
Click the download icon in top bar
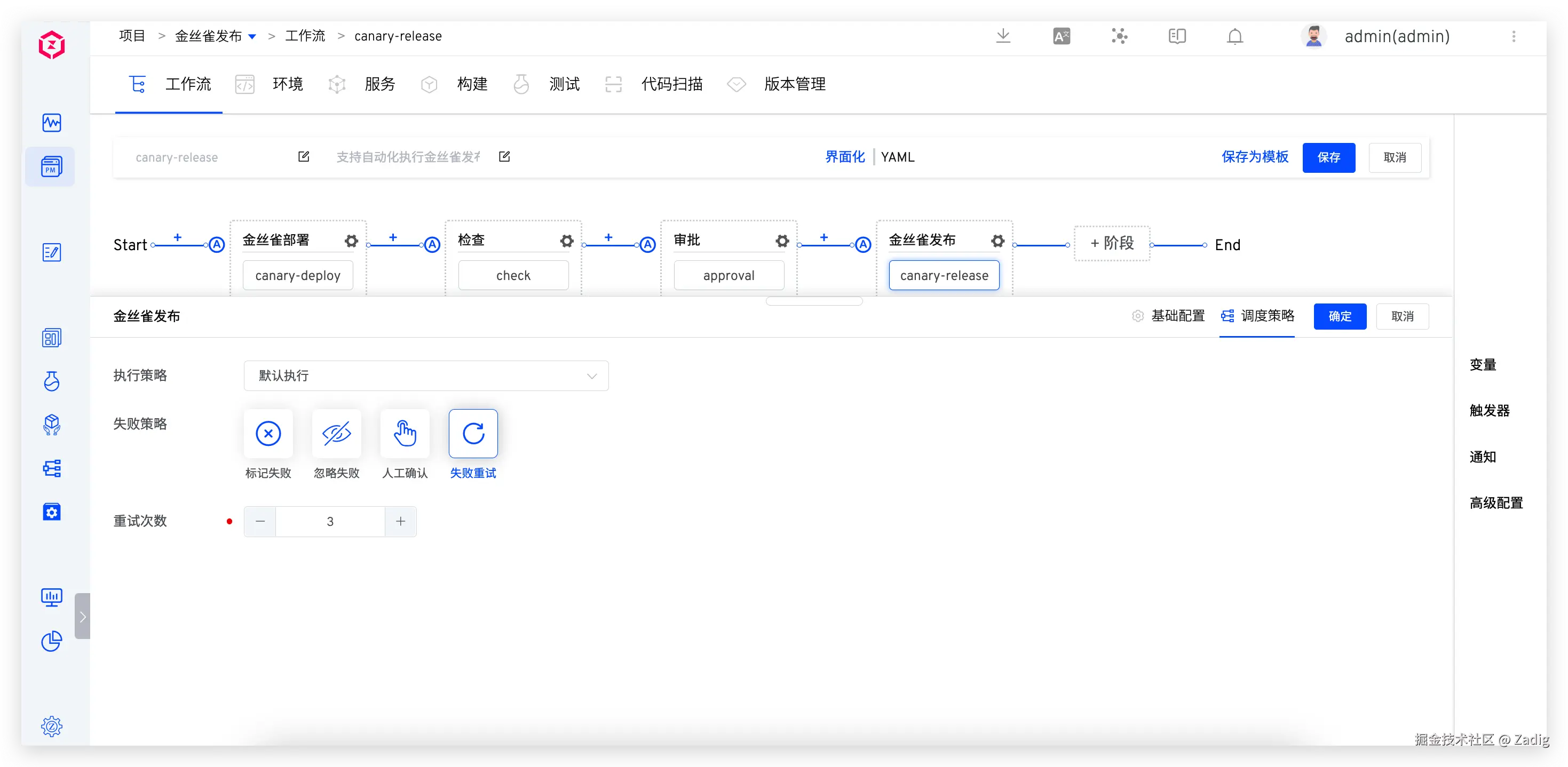(1003, 36)
